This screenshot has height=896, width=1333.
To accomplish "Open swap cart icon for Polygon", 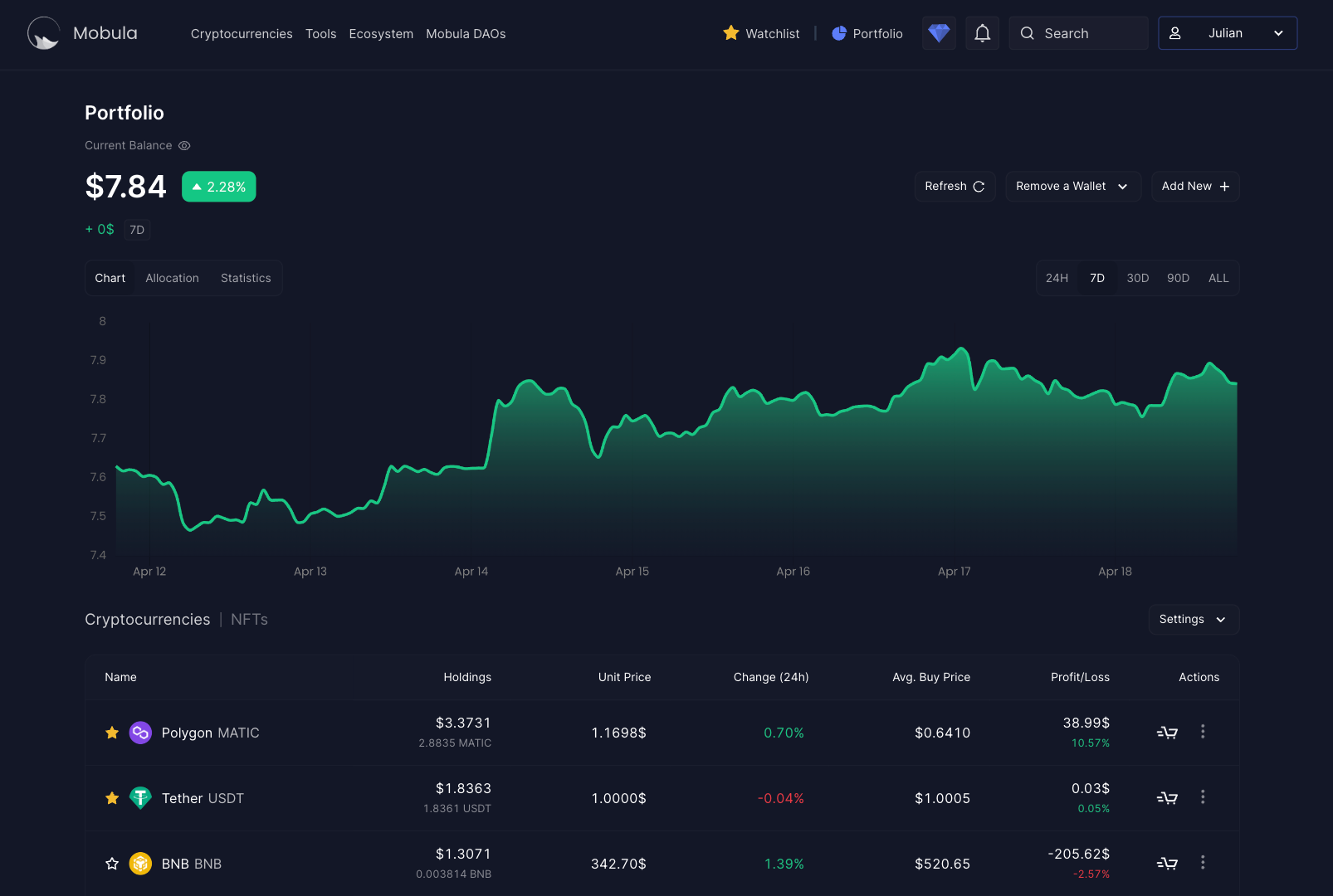I will pos(1167,733).
